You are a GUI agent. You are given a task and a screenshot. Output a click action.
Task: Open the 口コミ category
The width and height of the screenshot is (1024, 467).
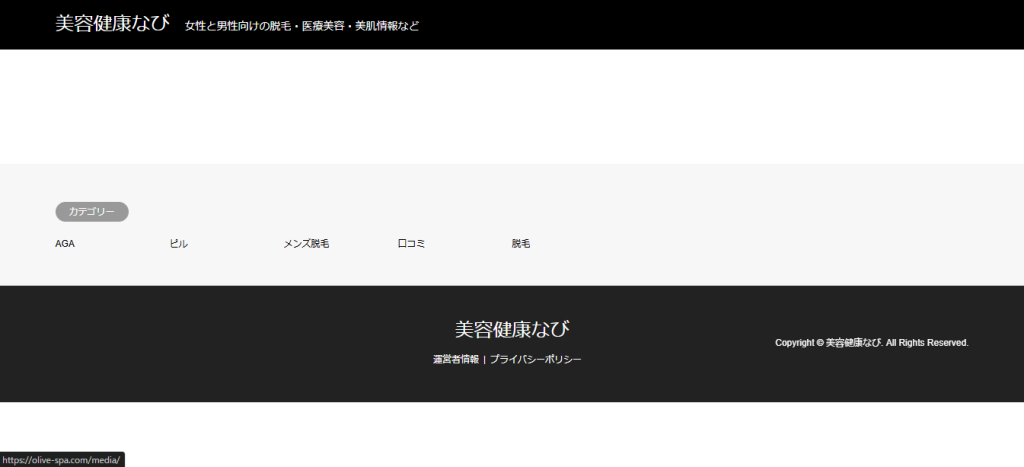point(411,244)
